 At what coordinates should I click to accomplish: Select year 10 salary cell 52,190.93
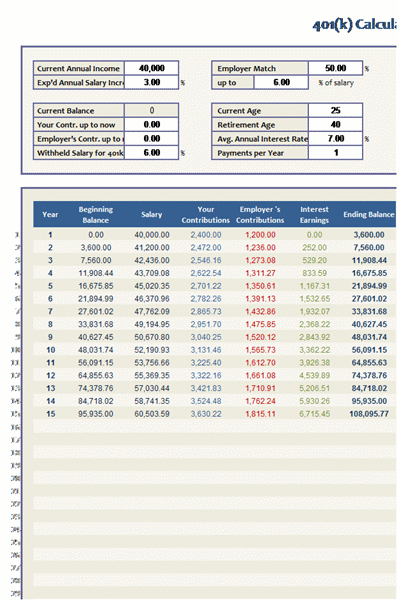coord(152,350)
